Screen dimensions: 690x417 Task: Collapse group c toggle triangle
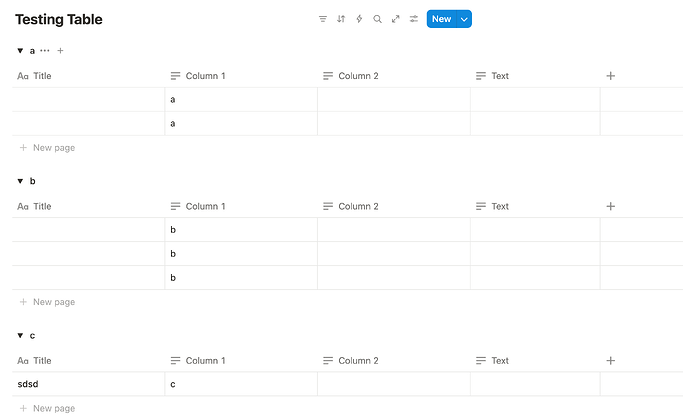pos(20,335)
